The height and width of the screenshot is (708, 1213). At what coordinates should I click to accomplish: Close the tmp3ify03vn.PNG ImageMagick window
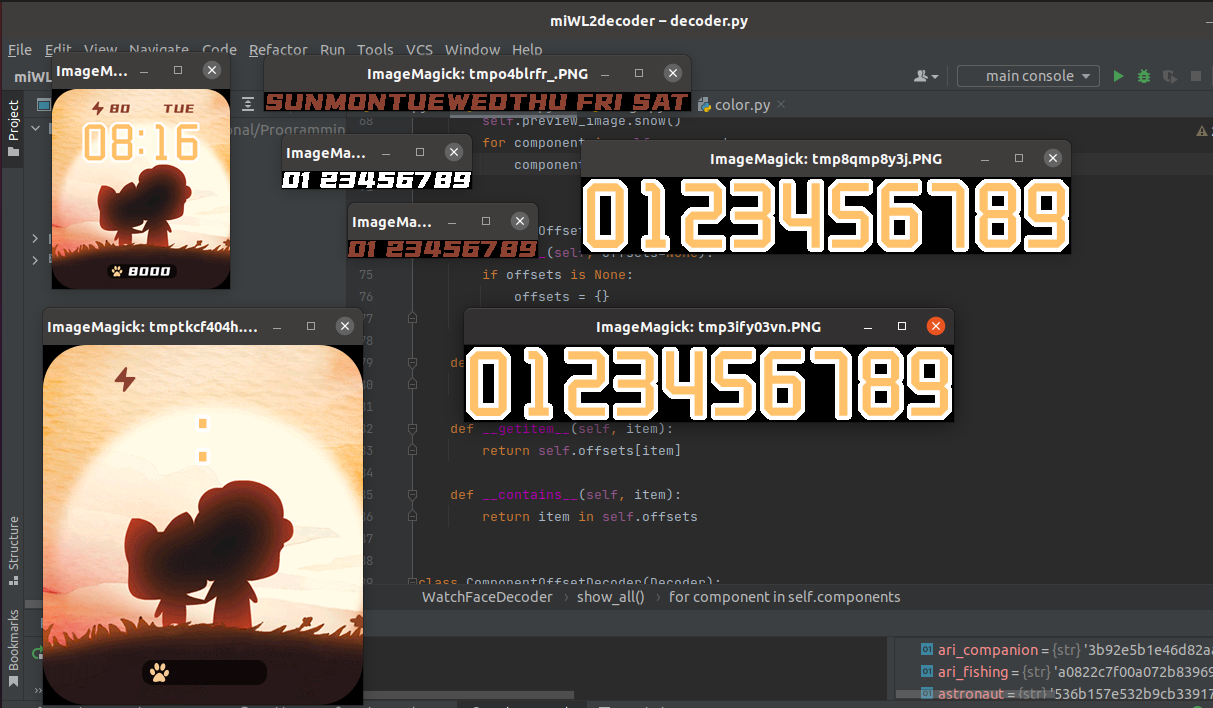point(936,327)
